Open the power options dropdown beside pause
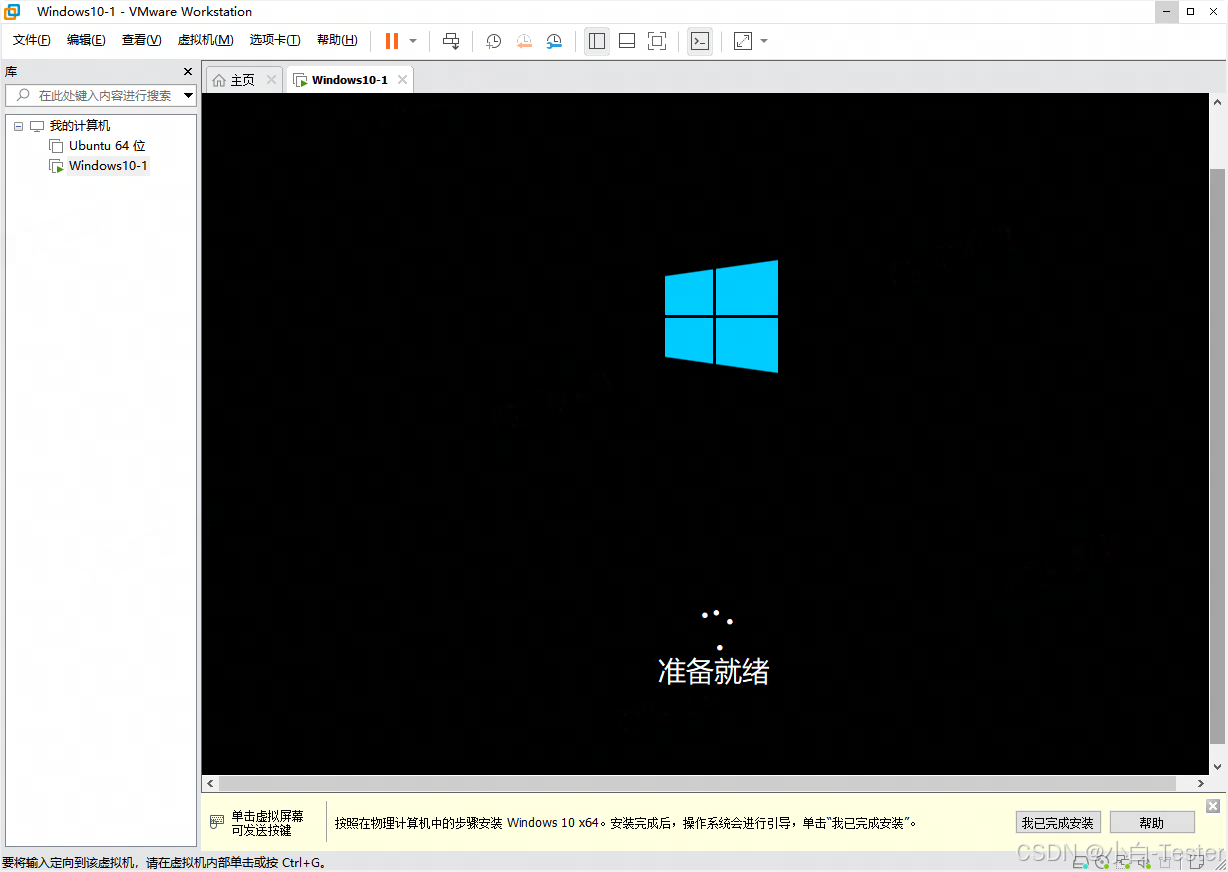This screenshot has height=872, width=1228. 413,41
